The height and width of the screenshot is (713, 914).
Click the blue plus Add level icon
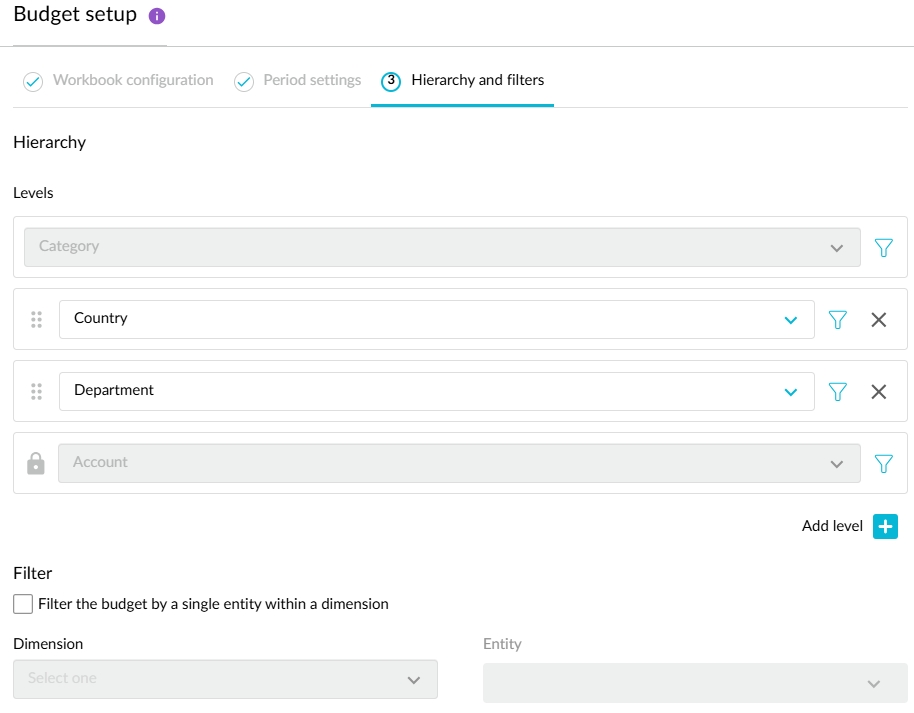[x=885, y=526]
